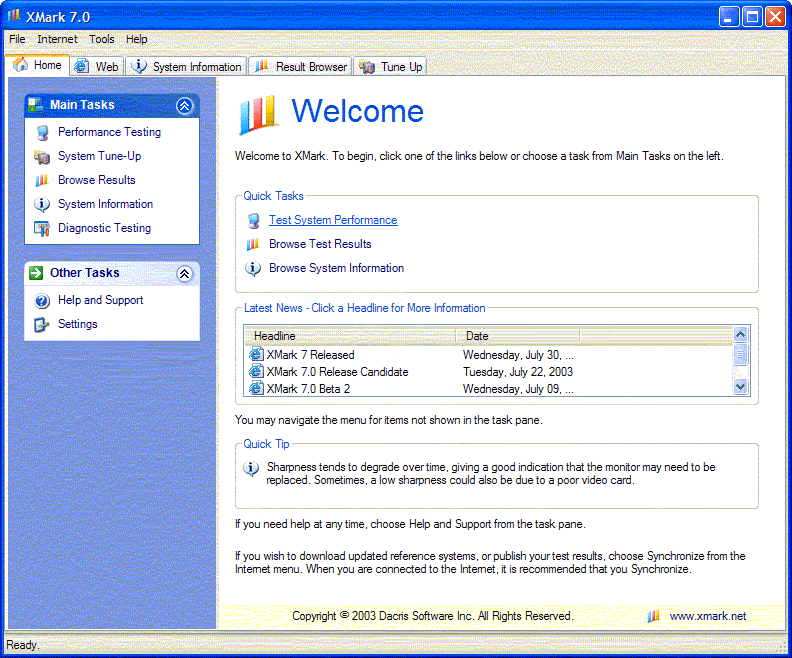This screenshot has width=792, height=658.
Task: Switch to the Web tab
Action: (97, 66)
